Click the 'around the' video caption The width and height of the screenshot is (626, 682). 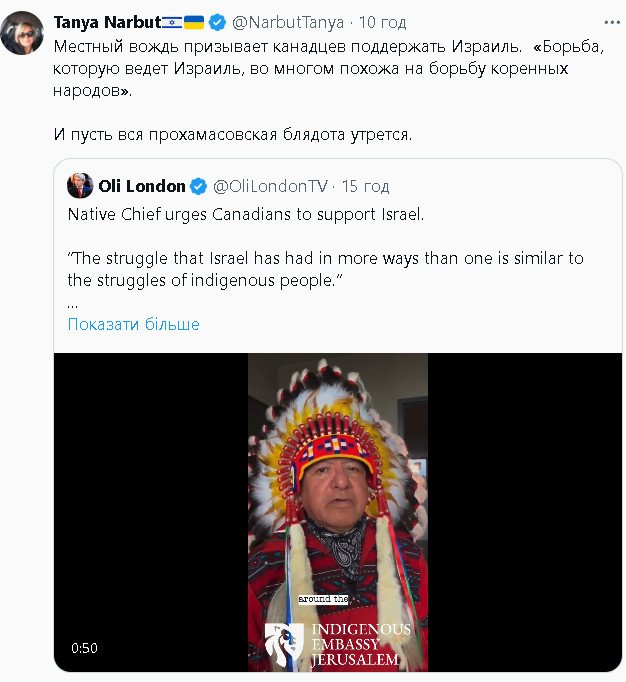point(322,599)
